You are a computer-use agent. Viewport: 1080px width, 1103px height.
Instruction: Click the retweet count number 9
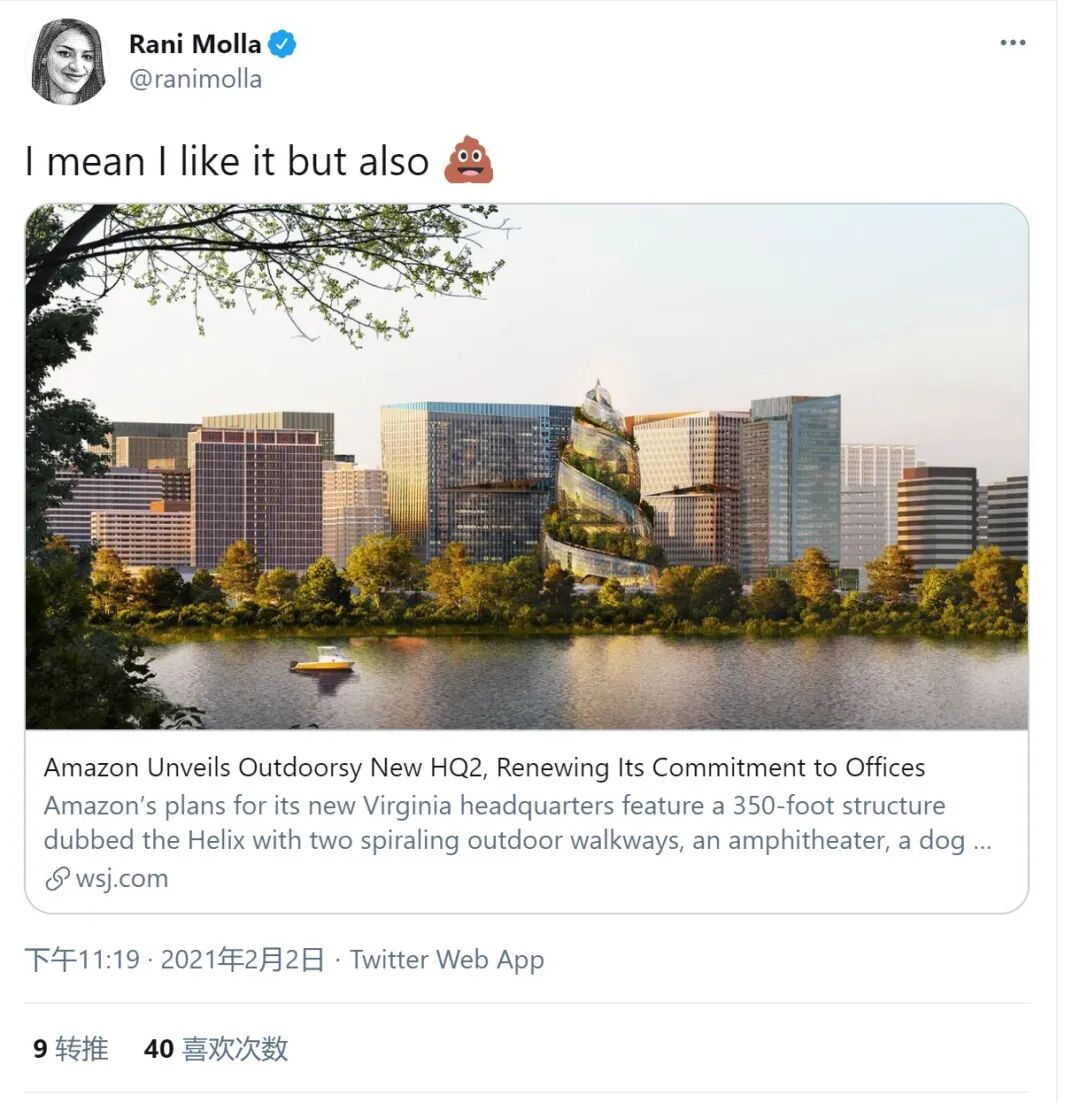coord(40,1049)
